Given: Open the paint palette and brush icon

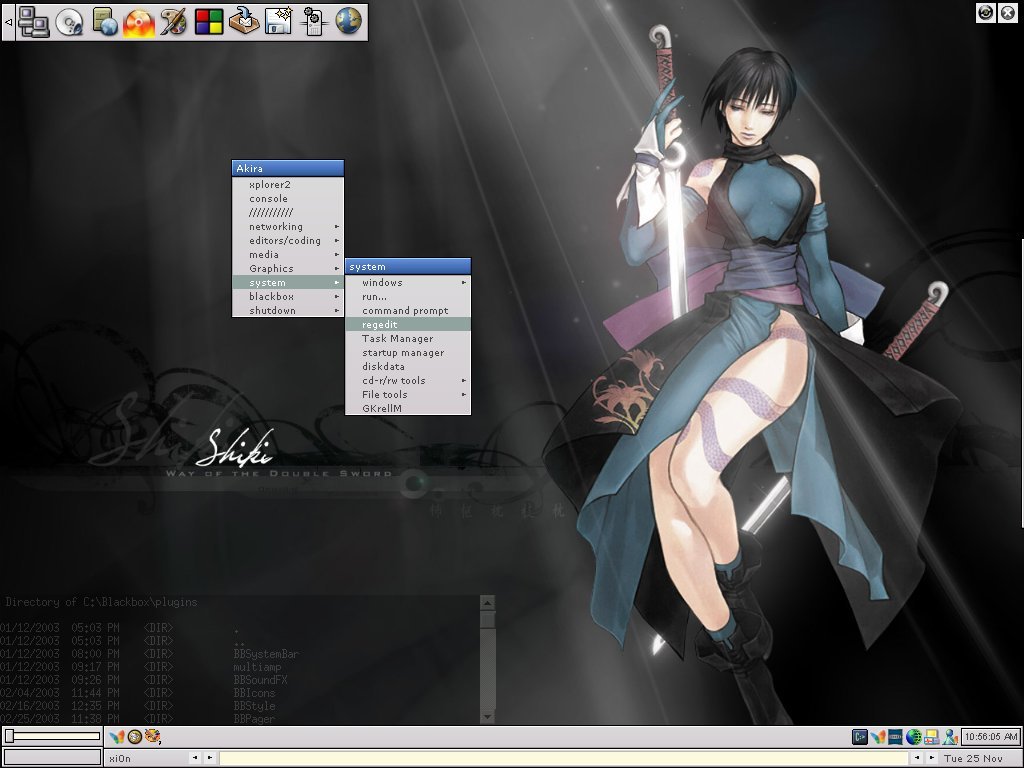Looking at the screenshot, I should (x=174, y=22).
